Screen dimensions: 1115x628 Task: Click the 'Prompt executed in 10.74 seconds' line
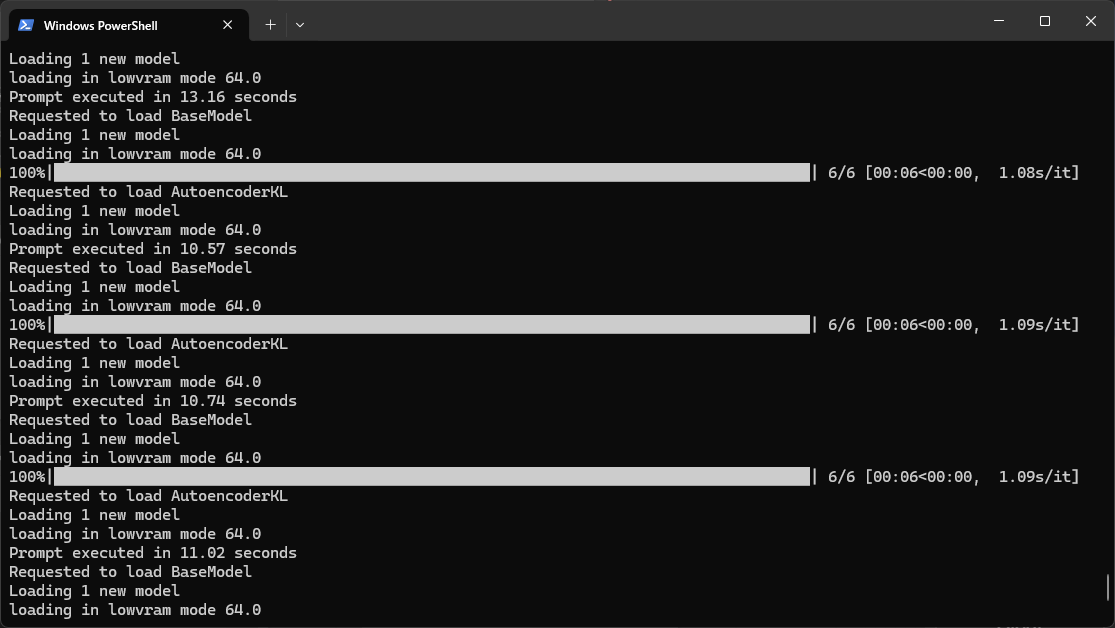click(x=153, y=401)
